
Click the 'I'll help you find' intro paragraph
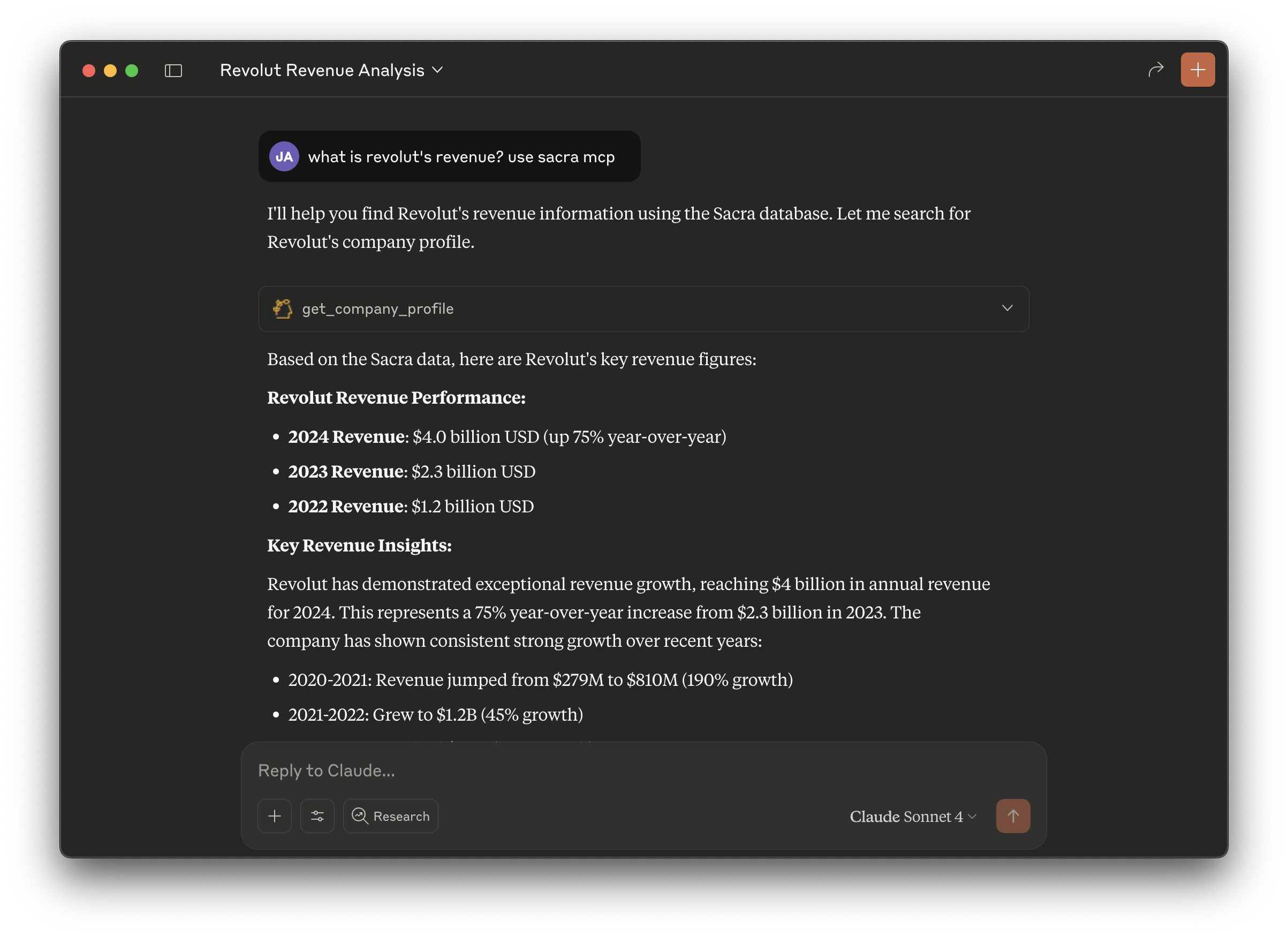pos(619,227)
